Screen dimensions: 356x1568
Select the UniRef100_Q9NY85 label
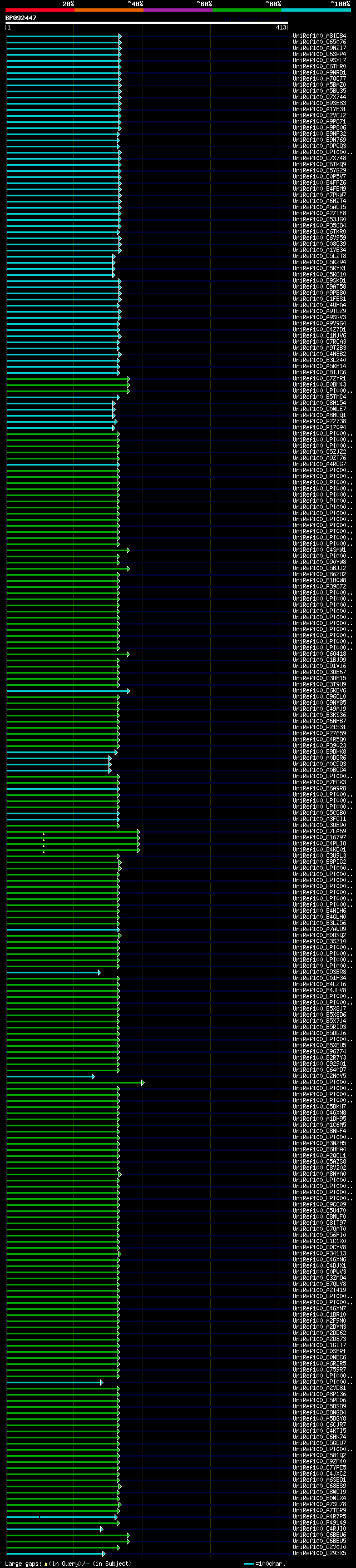pyautogui.click(x=319, y=703)
